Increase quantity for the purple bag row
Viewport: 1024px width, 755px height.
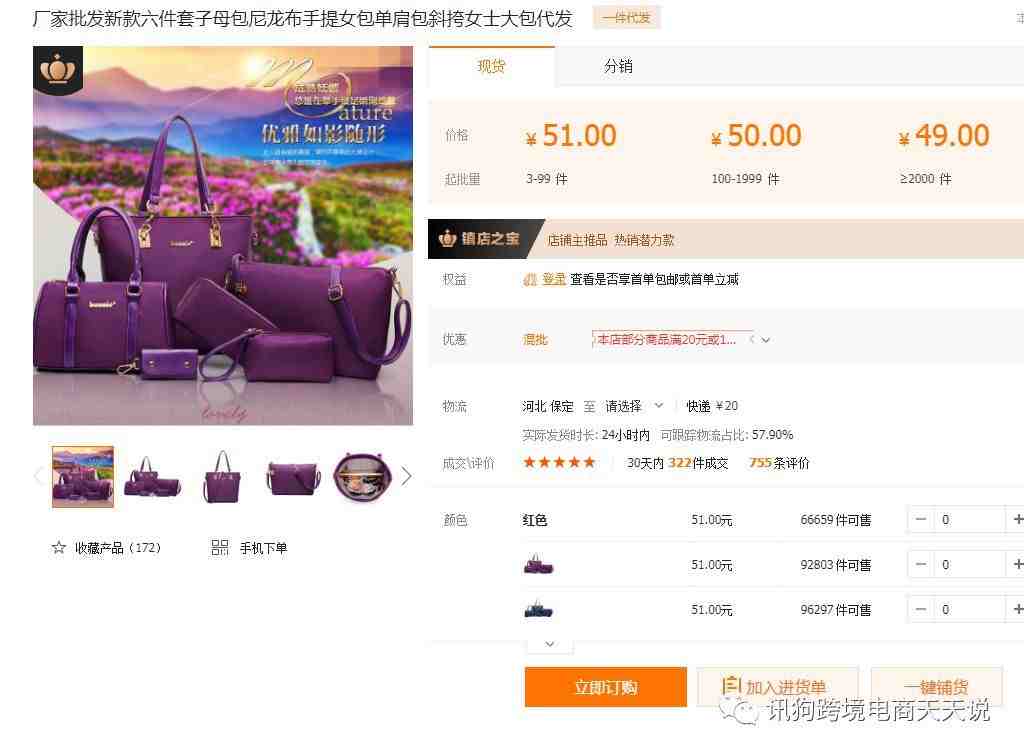pyautogui.click(x=1016, y=564)
